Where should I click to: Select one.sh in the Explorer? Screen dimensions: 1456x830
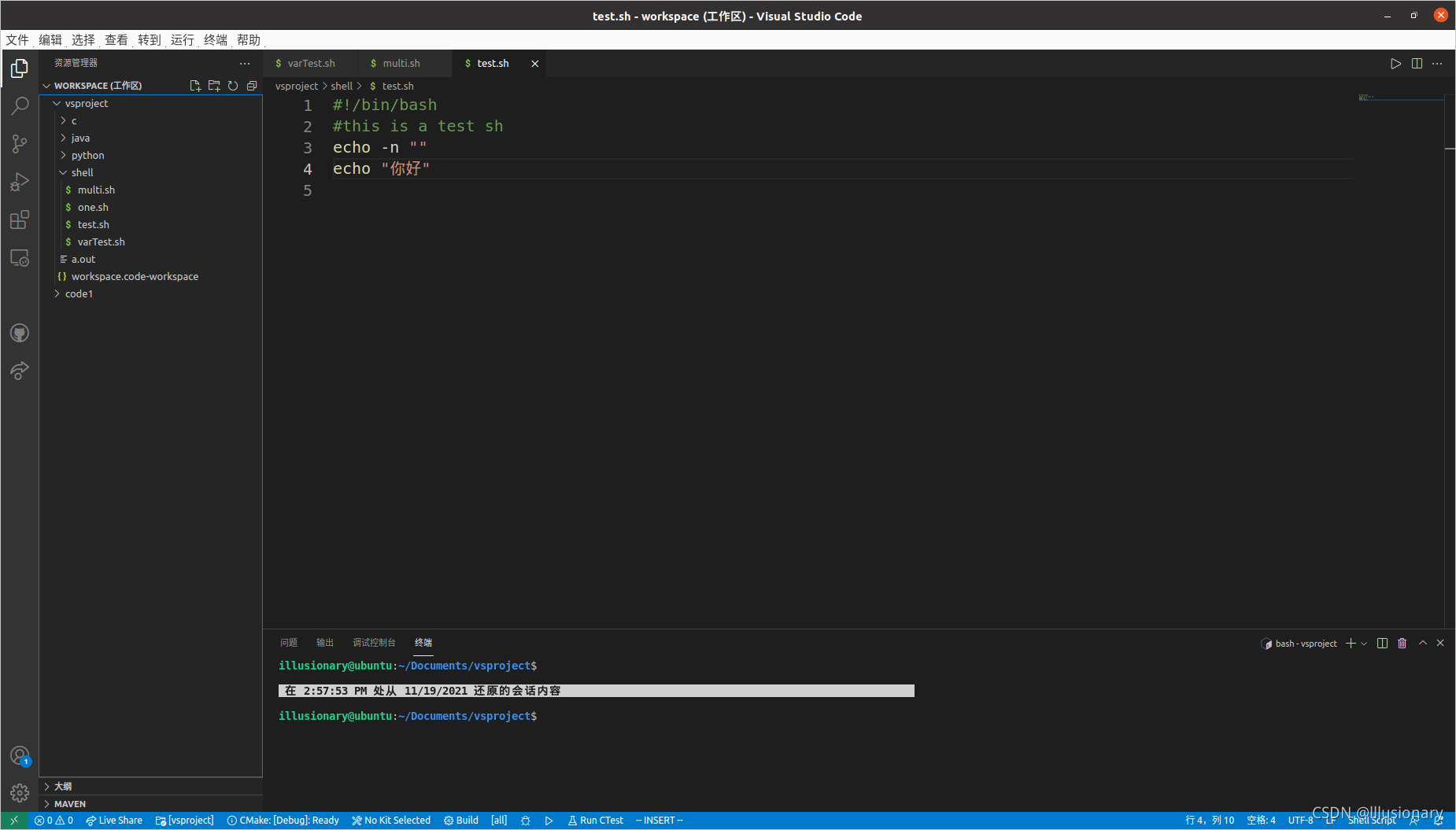coord(94,207)
